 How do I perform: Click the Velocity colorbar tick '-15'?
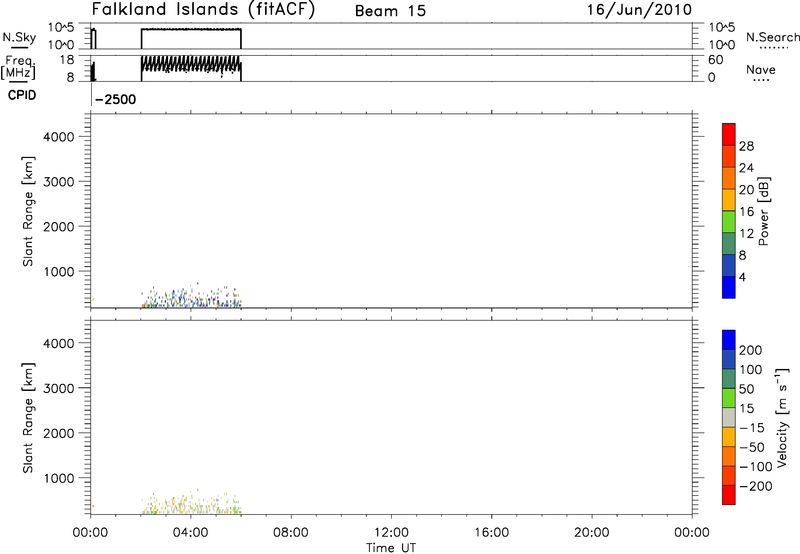(x=751, y=428)
